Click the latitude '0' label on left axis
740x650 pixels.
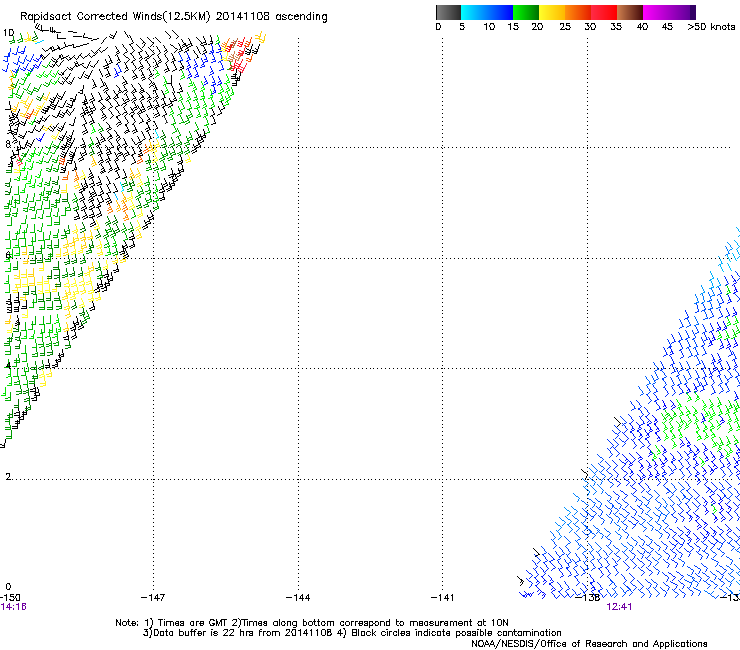click(8, 587)
